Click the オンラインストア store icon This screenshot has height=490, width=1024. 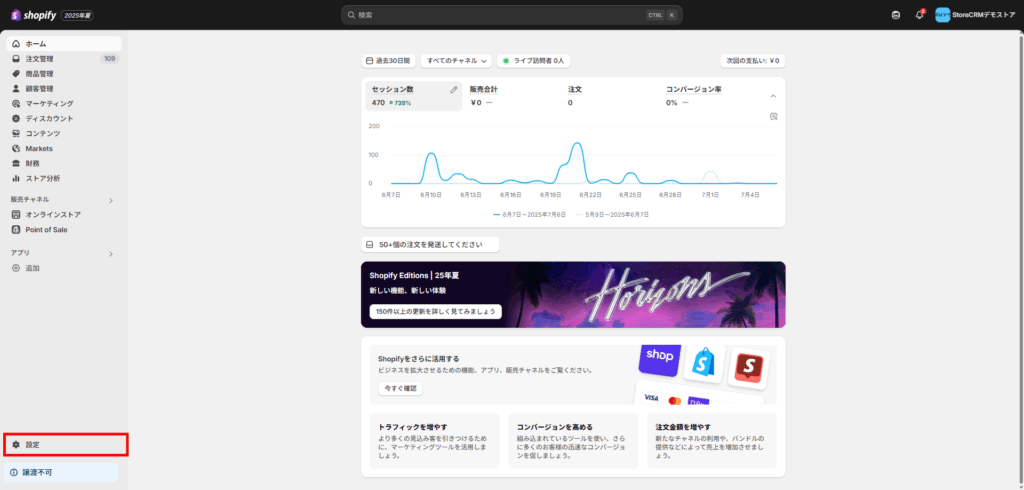tap(16, 214)
